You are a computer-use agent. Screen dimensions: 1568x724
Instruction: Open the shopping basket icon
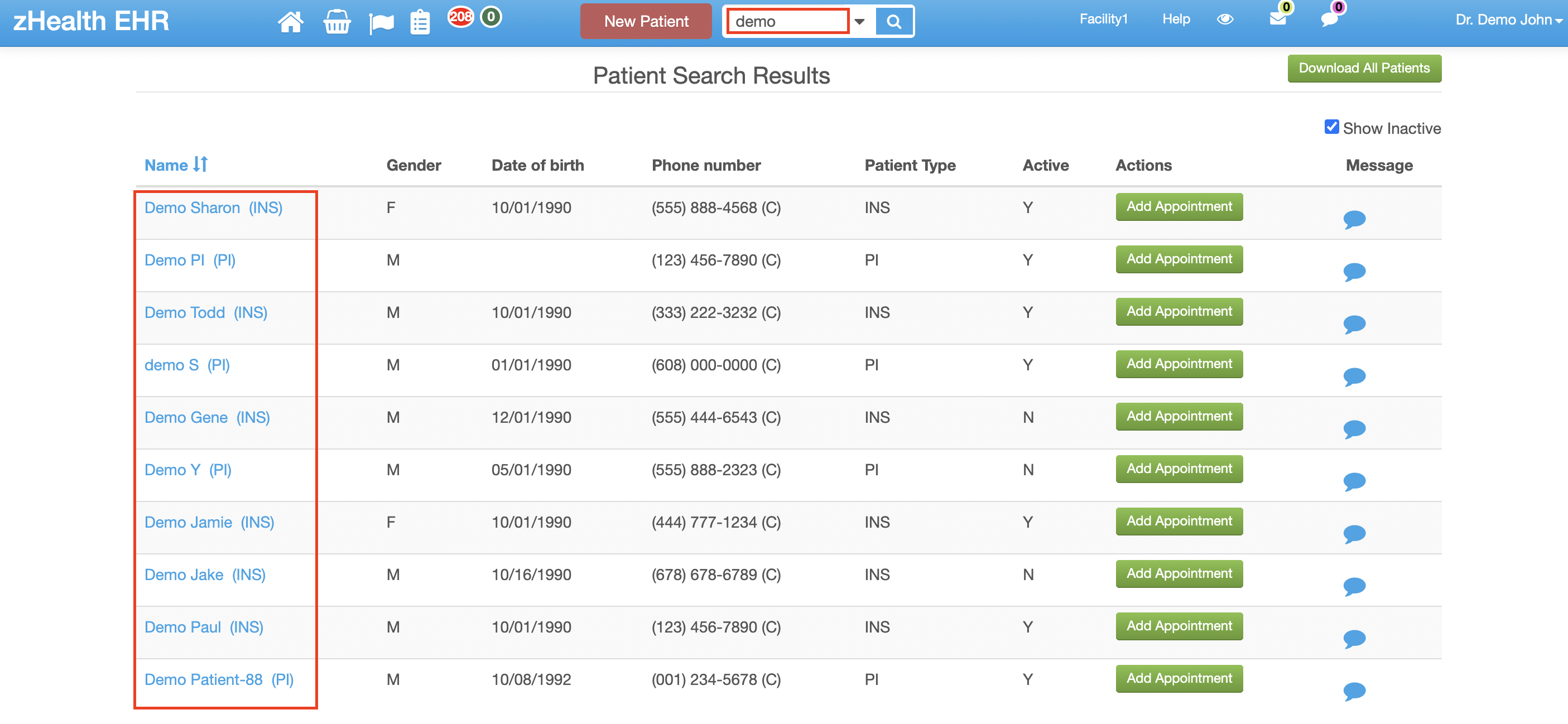pos(336,22)
